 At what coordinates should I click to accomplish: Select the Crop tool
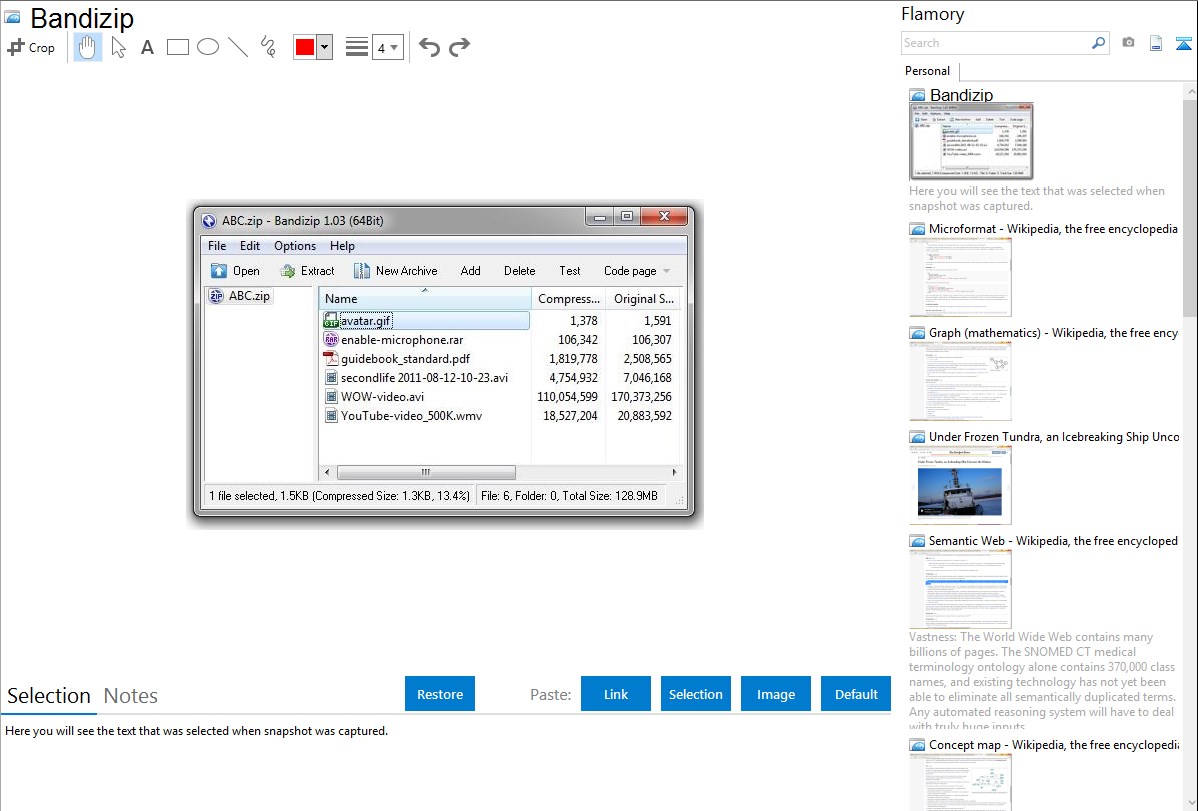(x=31, y=47)
